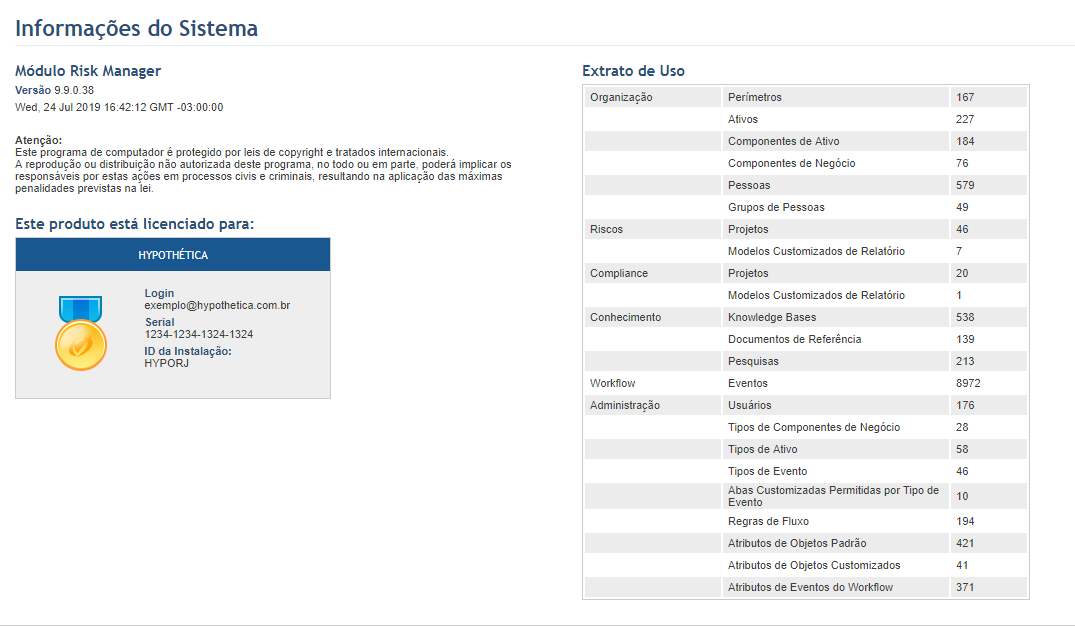Click the 'Eventos' row label
This screenshot has width=1075, height=626.
748,383
